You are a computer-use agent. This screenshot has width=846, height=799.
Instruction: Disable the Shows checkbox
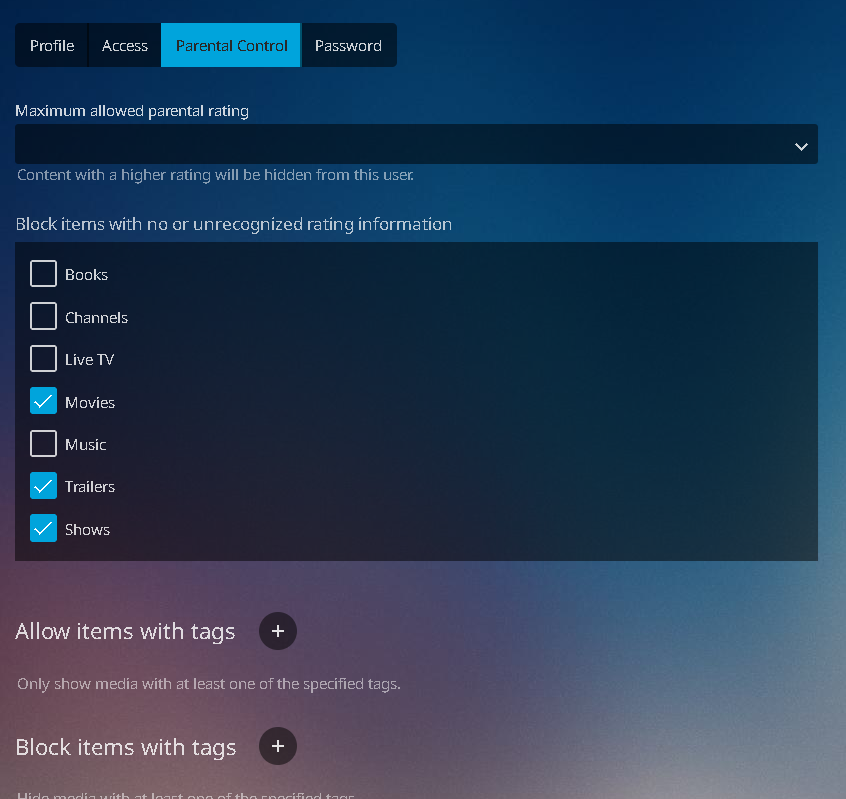pos(43,529)
